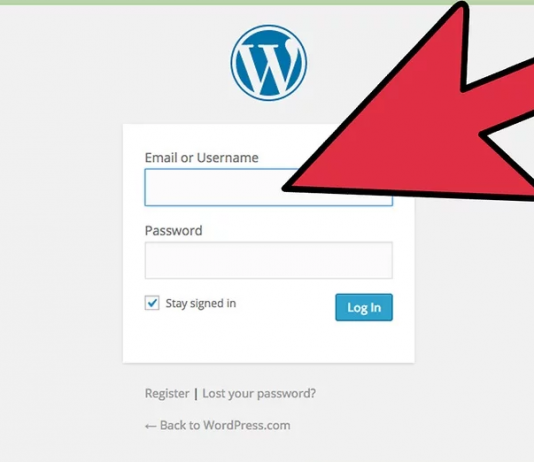Uncheck the Stay signed in checkbox
The width and height of the screenshot is (534, 462).
(152, 303)
